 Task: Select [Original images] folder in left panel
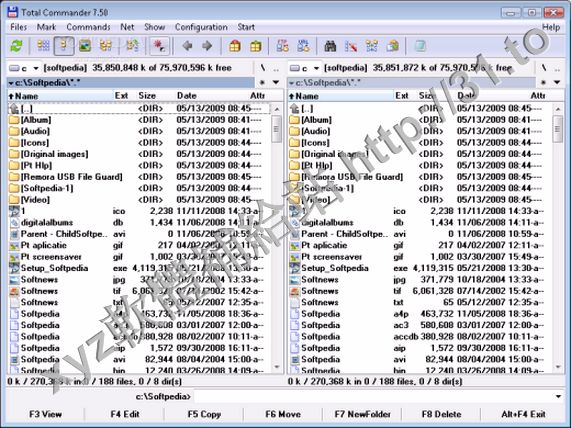[x=54, y=154]
